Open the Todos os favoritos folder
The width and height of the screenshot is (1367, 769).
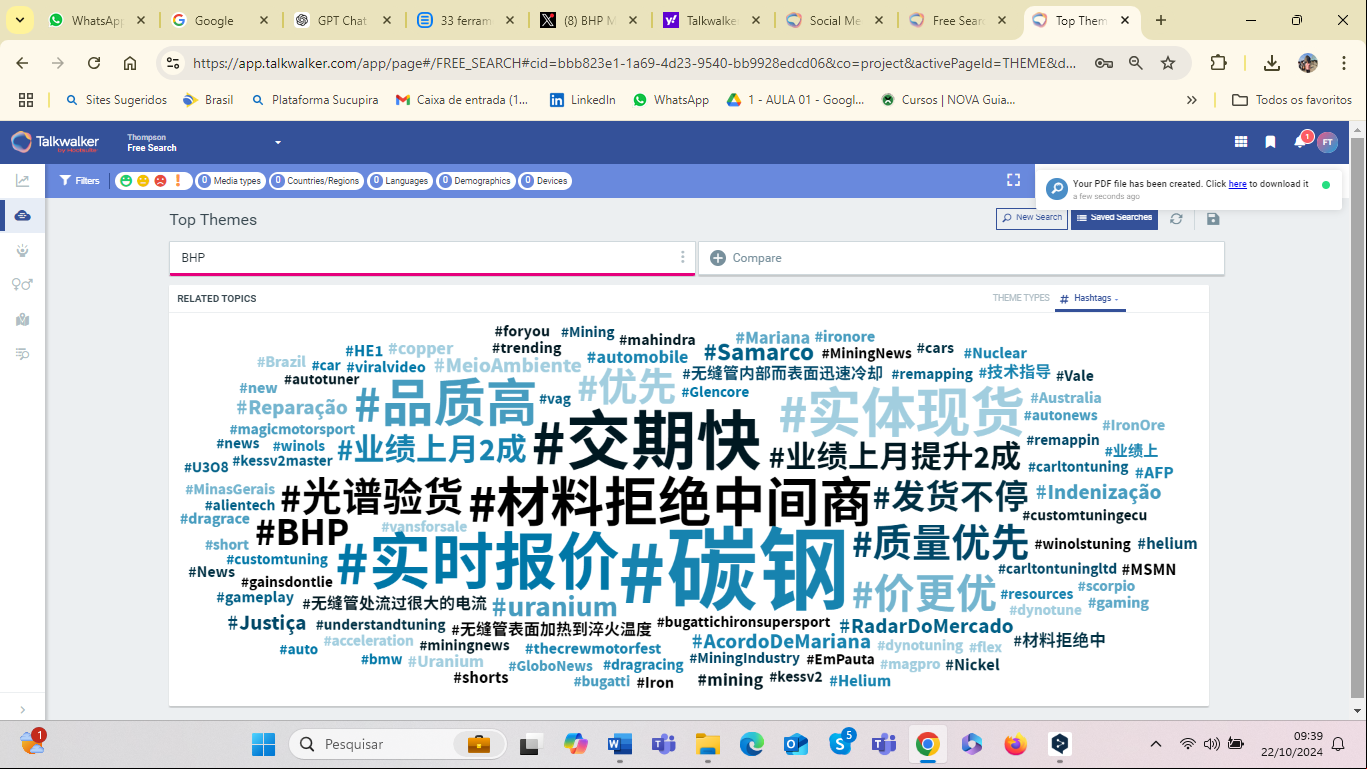point(1292,100)
